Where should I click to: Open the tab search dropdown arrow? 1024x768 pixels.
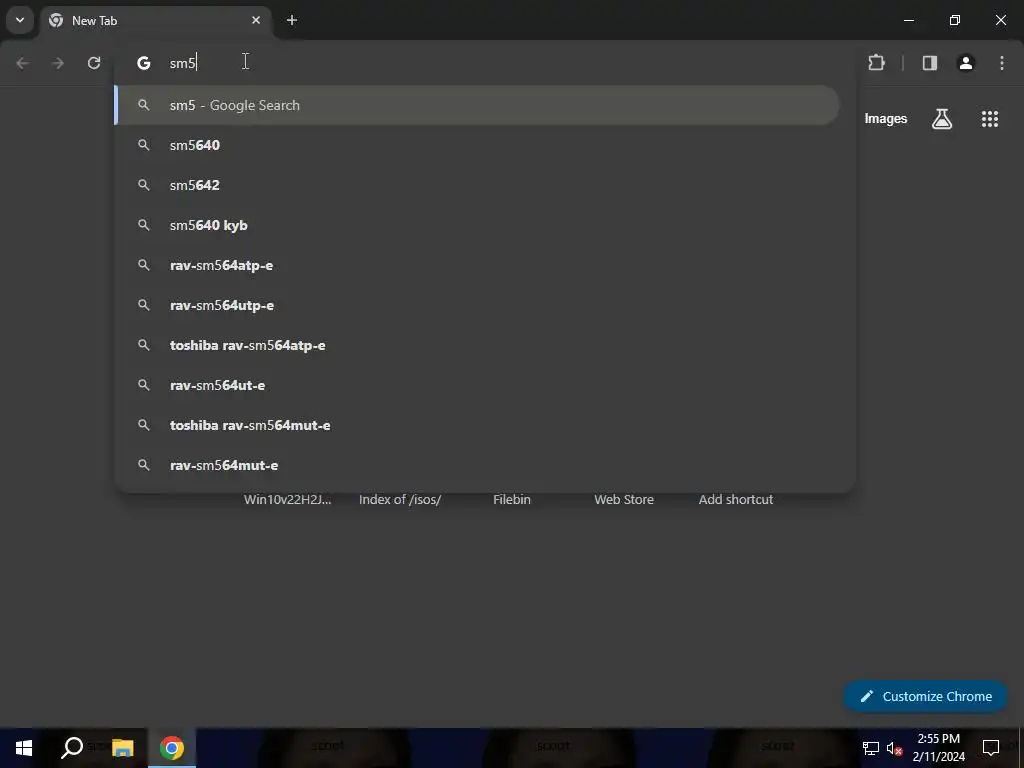[20, 20]
